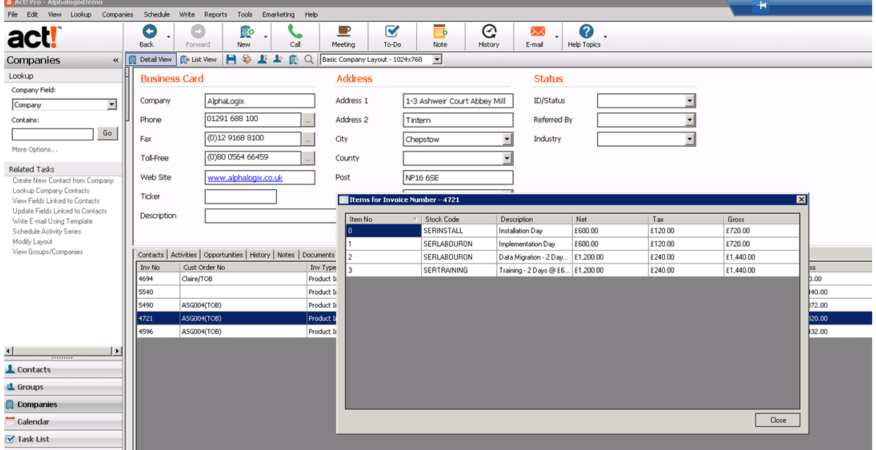This screenshot has width=876, height=450.
Task: Click Create New Contact from Company
Action: (63, 181)
